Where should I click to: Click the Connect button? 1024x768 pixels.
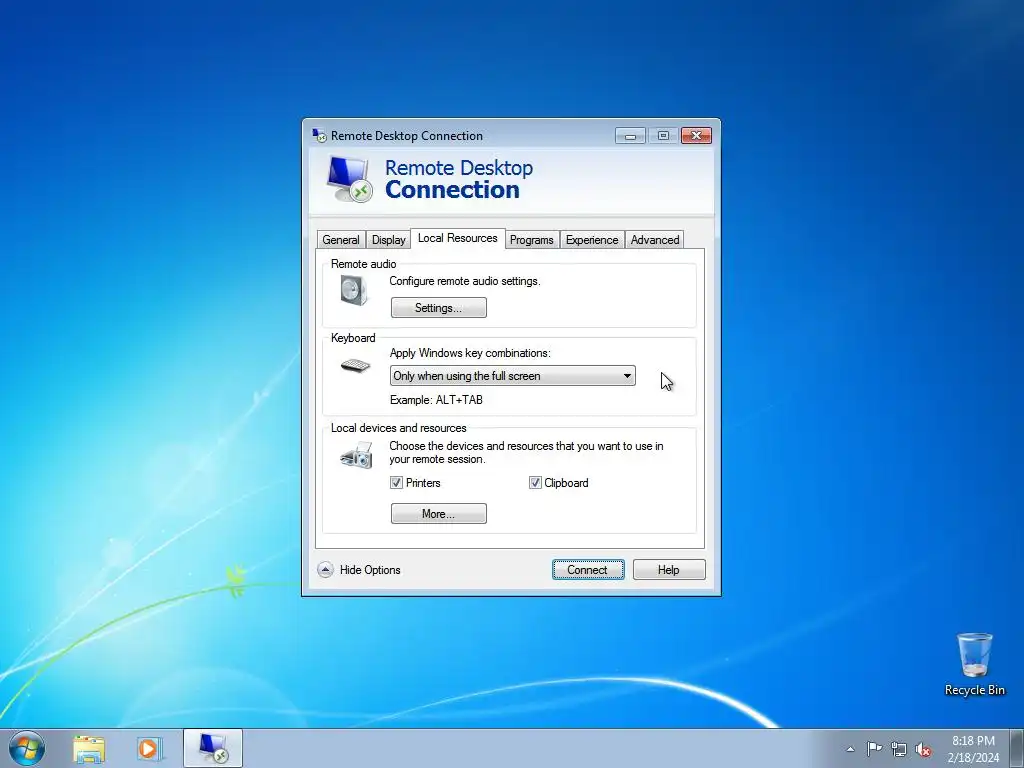(x=588, y=569)
